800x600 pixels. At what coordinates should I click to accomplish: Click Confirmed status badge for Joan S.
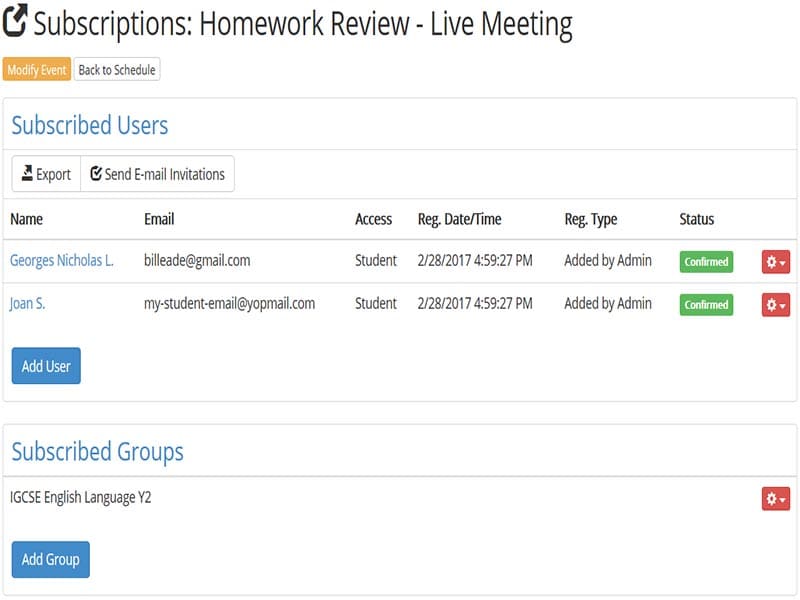[706, 304]
